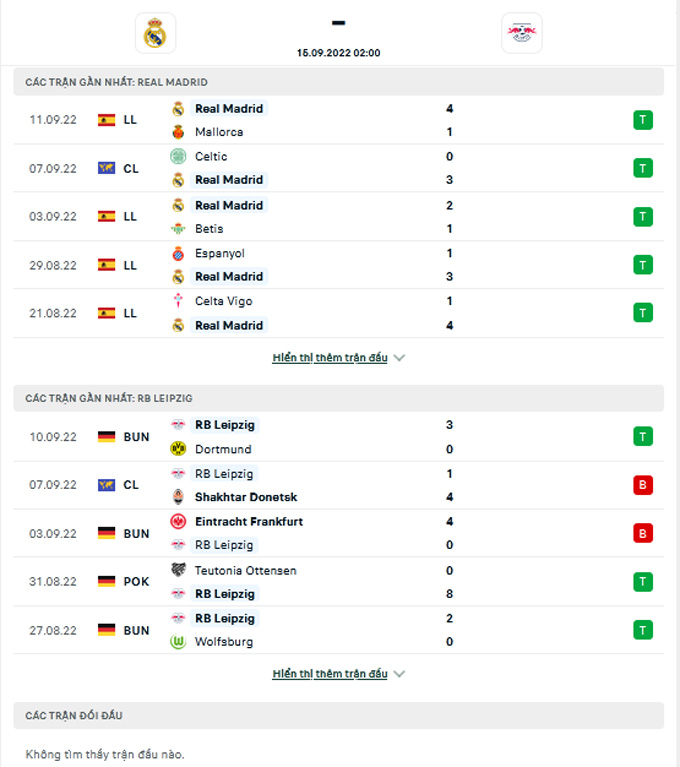This screenshot has height=767, width=680.
Task: Click the Celtic club crest icon
Action: (178, 156)
